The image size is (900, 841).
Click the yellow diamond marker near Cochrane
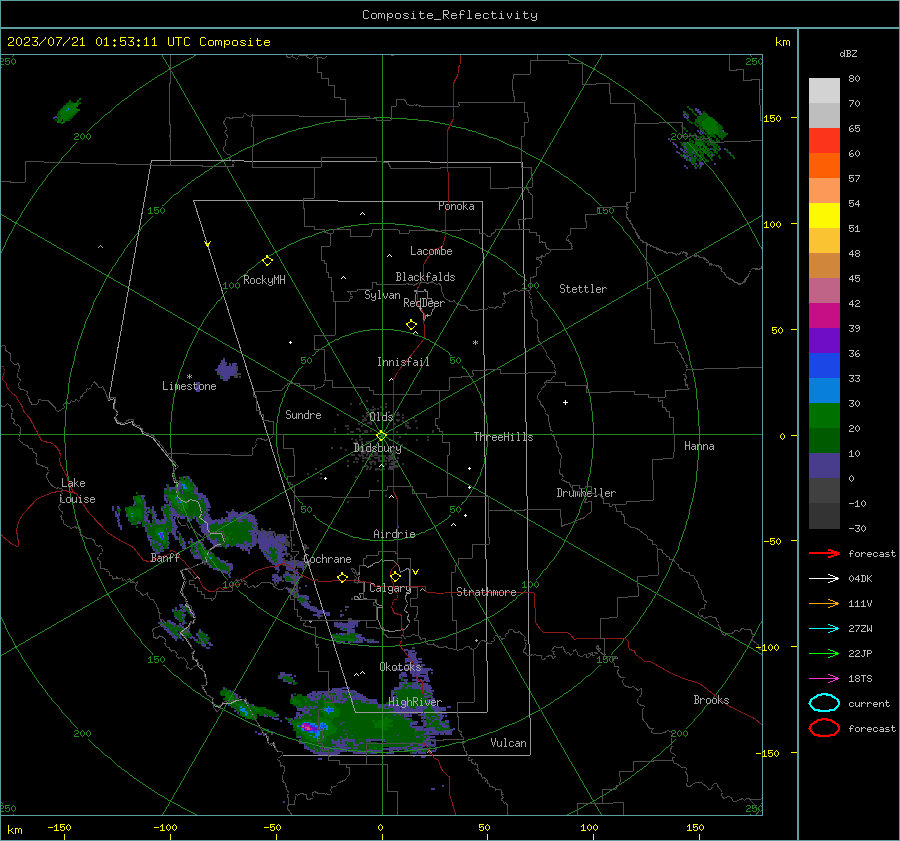click(342, 577)
